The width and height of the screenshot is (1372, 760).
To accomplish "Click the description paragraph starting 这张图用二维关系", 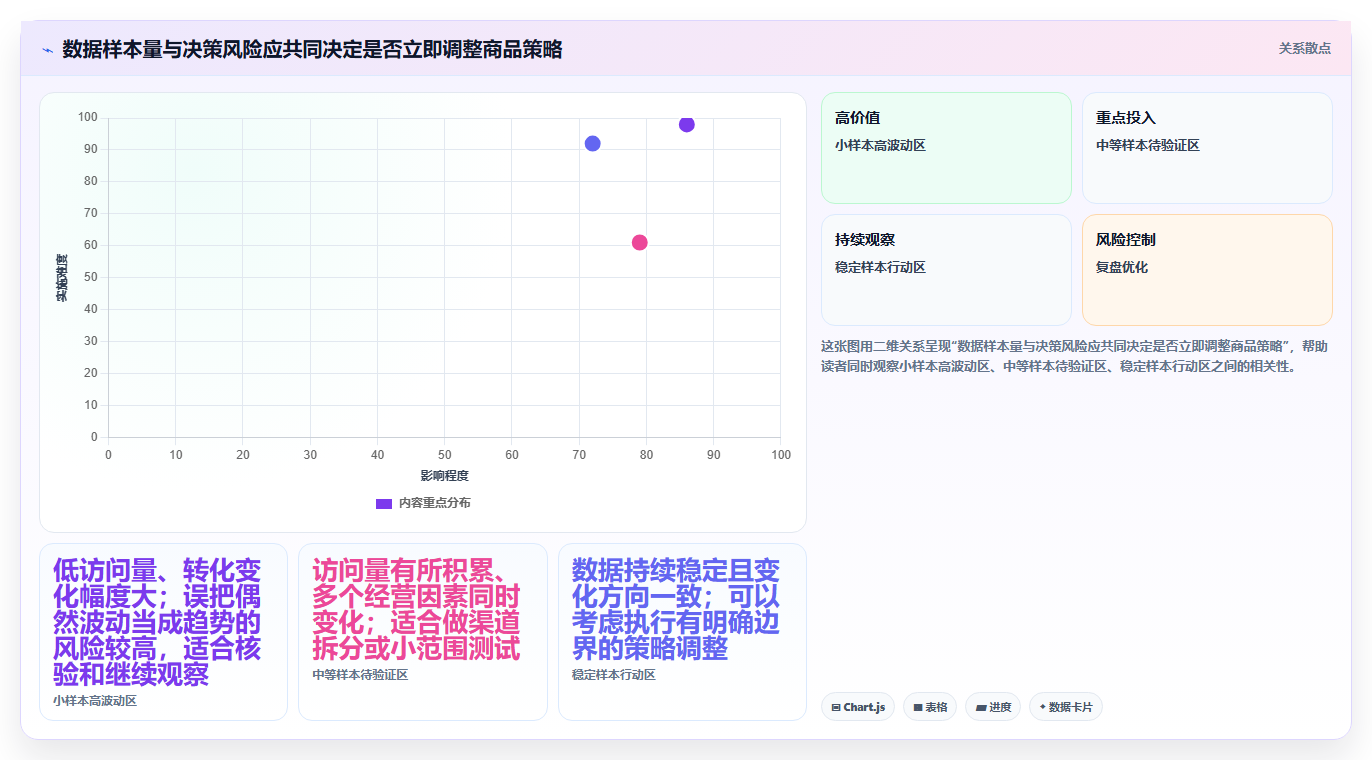I will click(x=1075, y=356).
